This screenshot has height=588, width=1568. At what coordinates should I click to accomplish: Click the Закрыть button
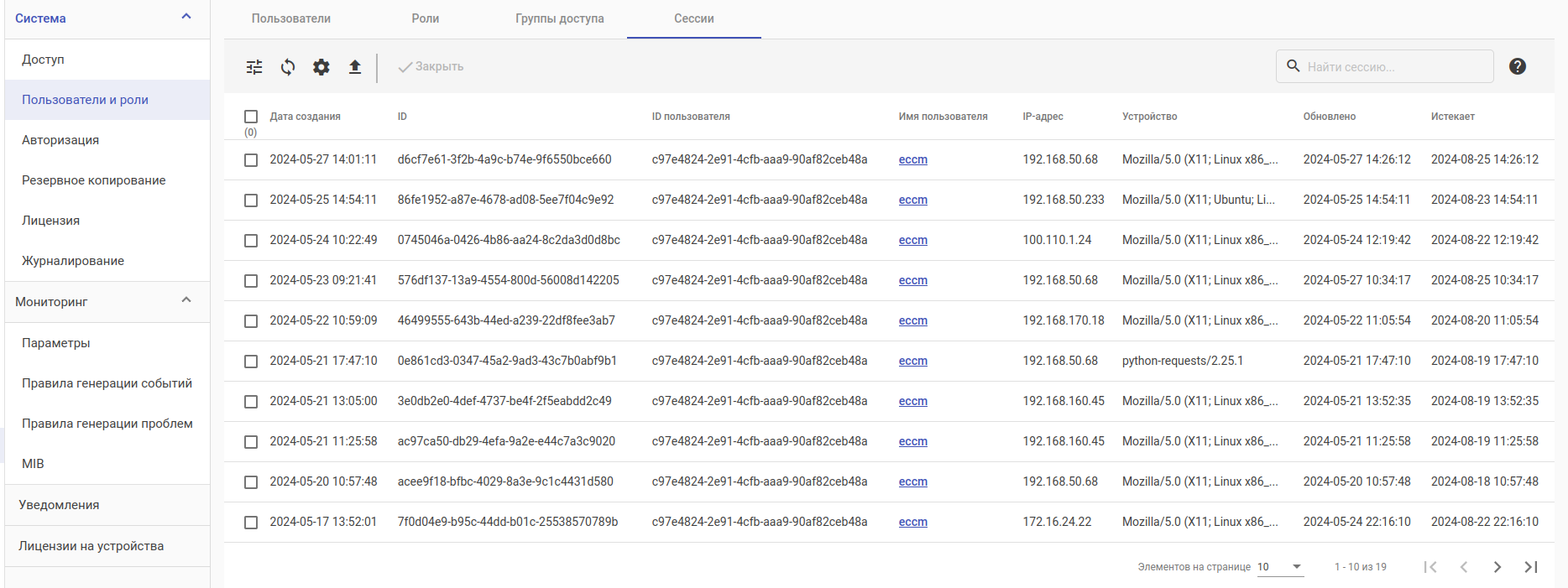[x=431, y=67]
